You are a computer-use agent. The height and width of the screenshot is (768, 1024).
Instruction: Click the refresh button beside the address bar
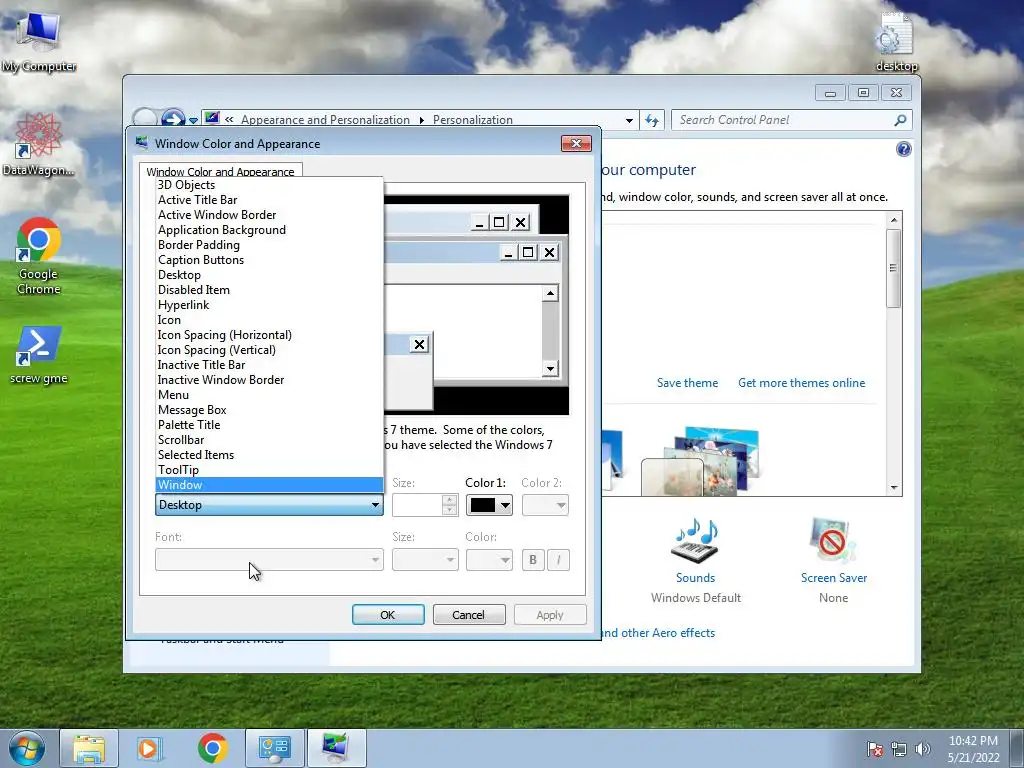click(652, 120)
